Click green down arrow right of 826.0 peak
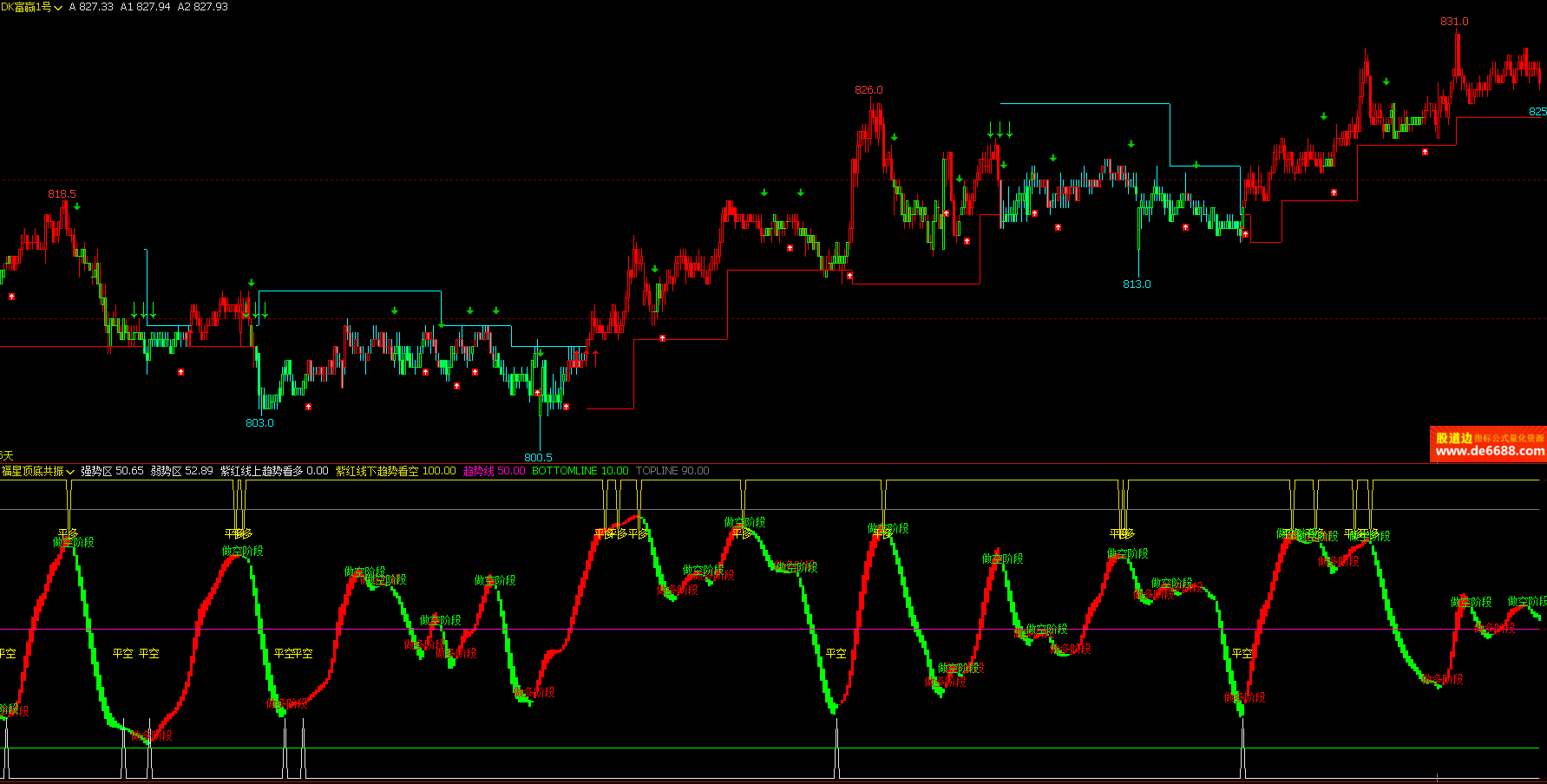 (894, 137)
